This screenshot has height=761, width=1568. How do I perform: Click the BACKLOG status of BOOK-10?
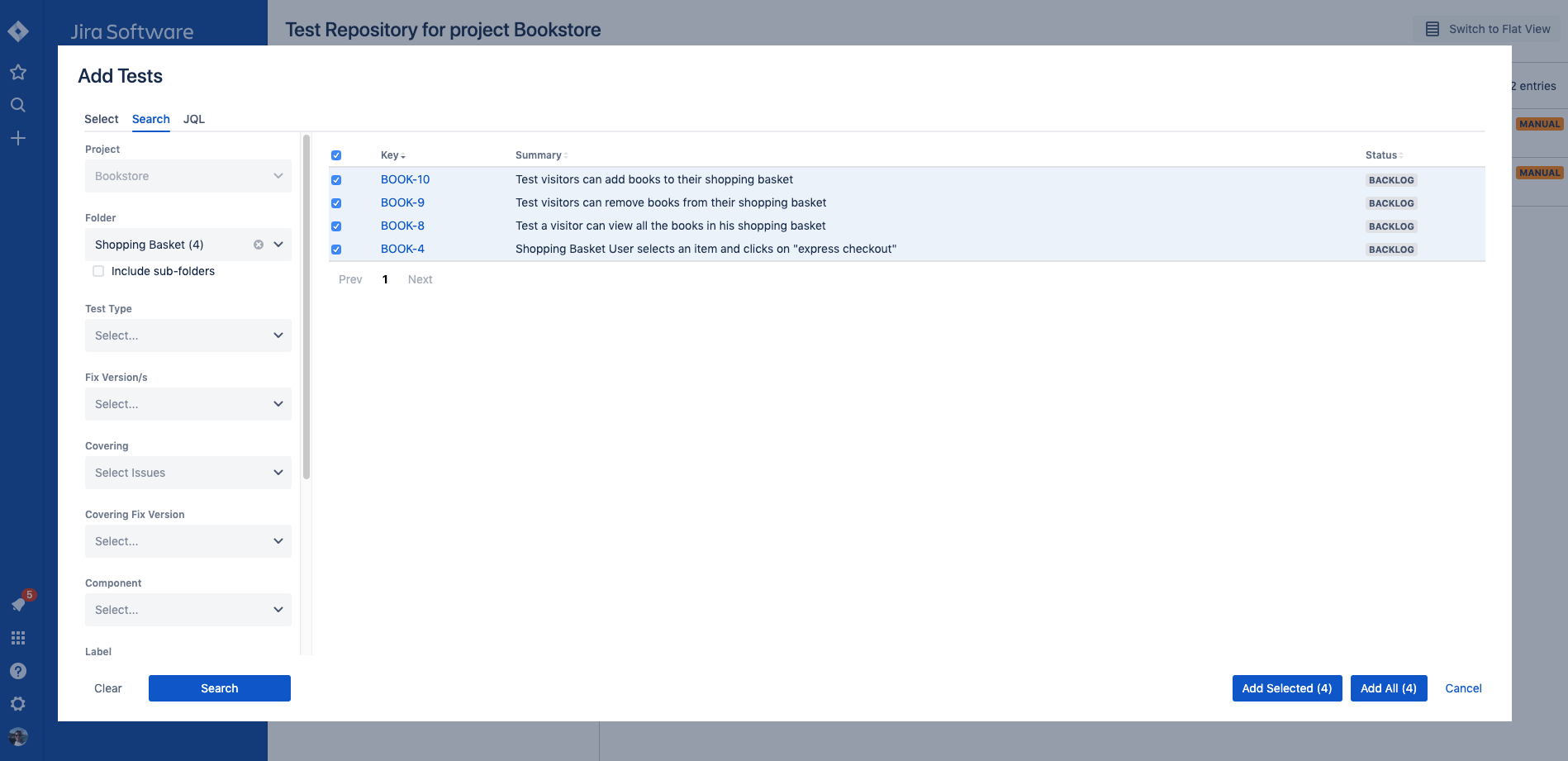pos(1391,180)
